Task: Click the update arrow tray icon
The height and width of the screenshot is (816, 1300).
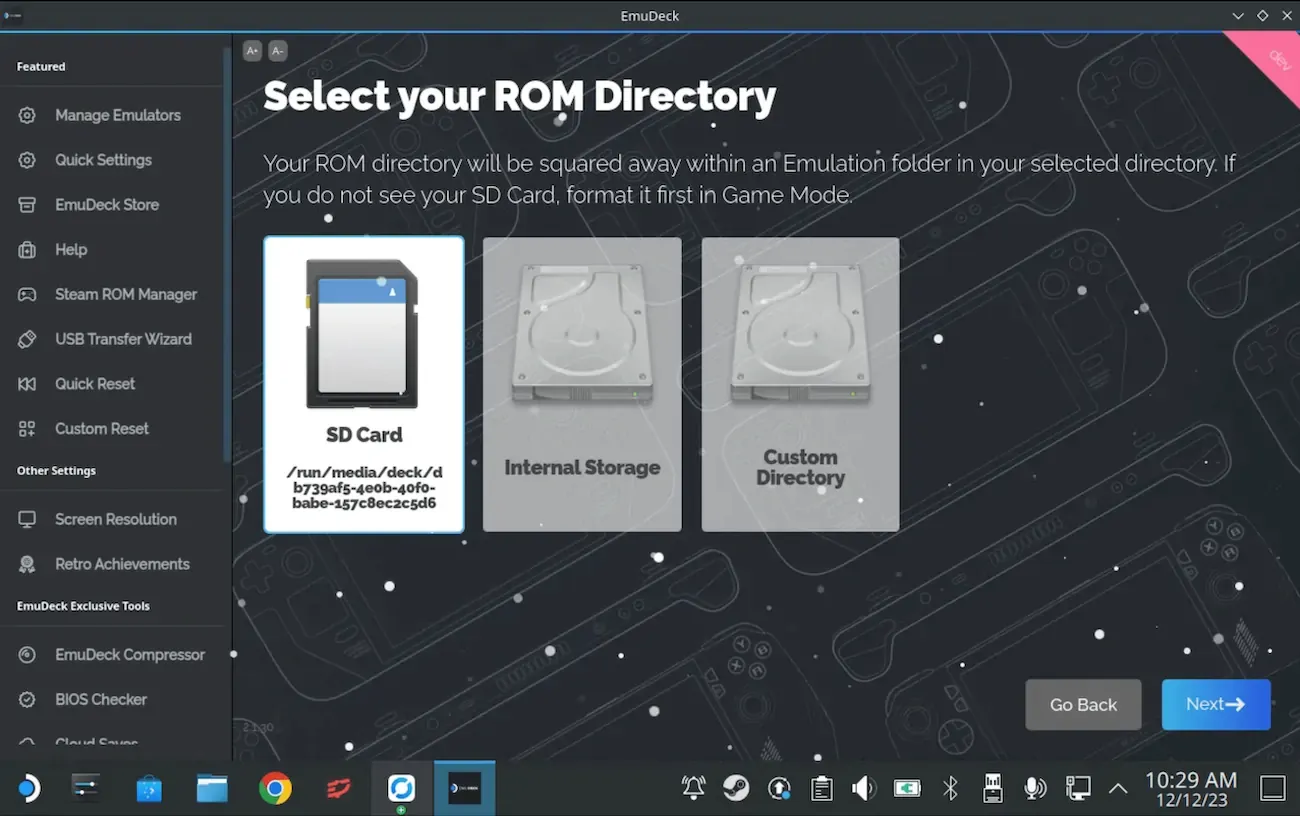Action: pos(779,788)
